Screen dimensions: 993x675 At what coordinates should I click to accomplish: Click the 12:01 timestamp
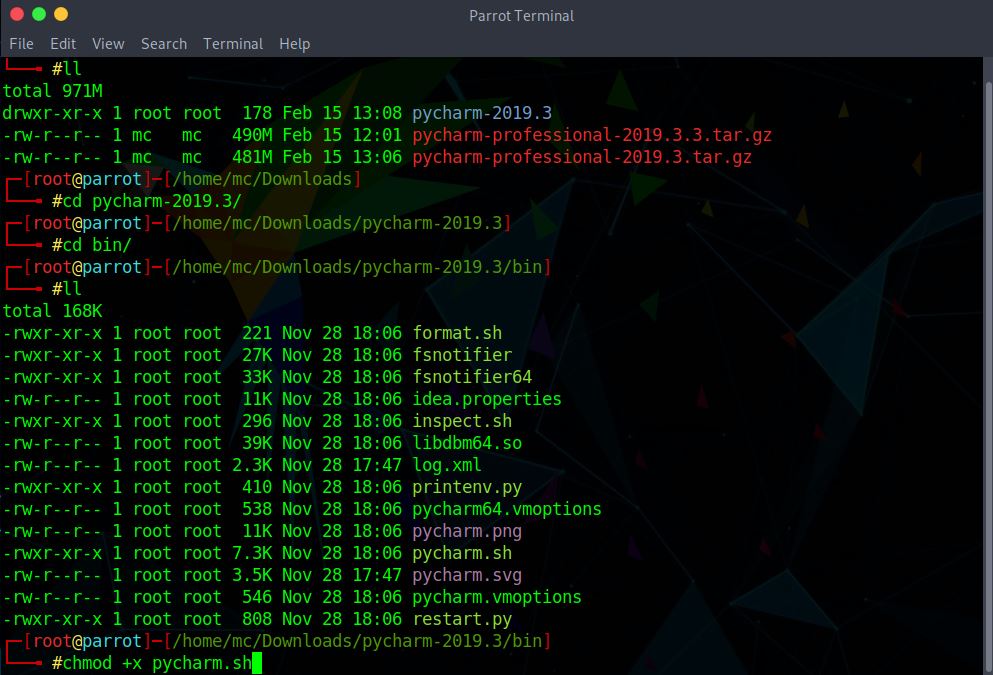click(377, 135)
